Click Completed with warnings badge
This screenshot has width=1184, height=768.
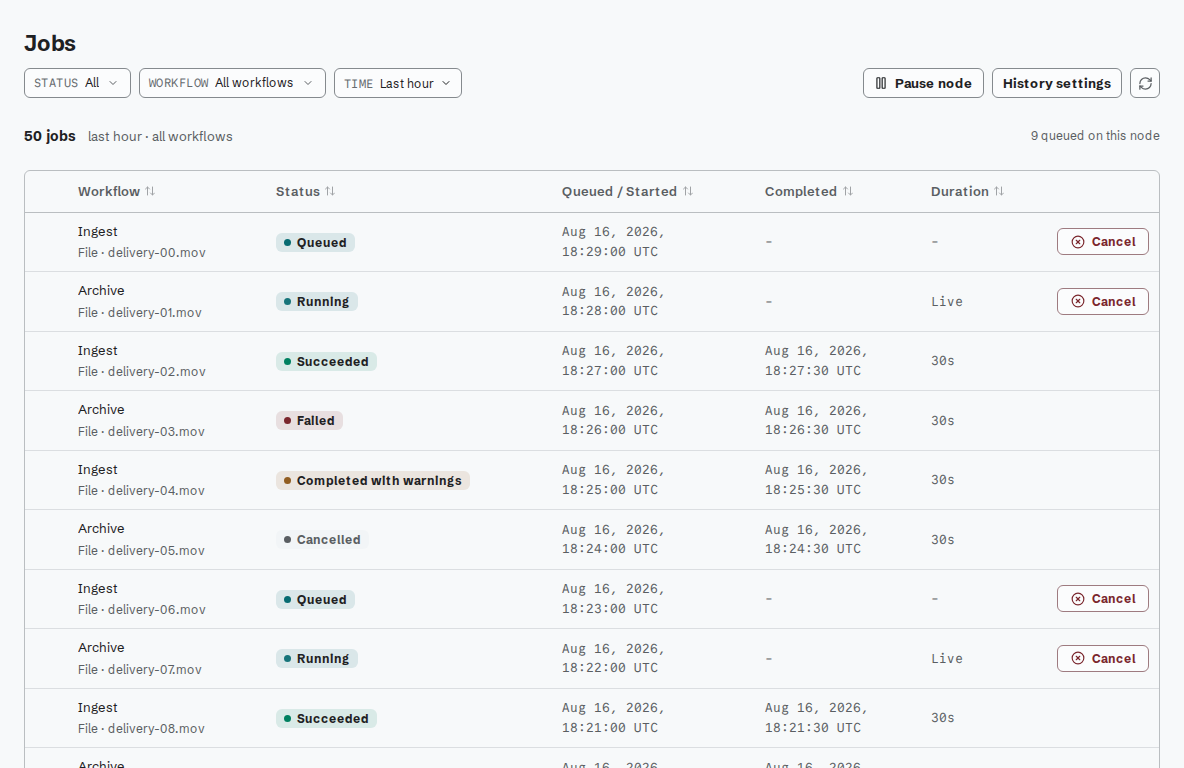point(372,480)
